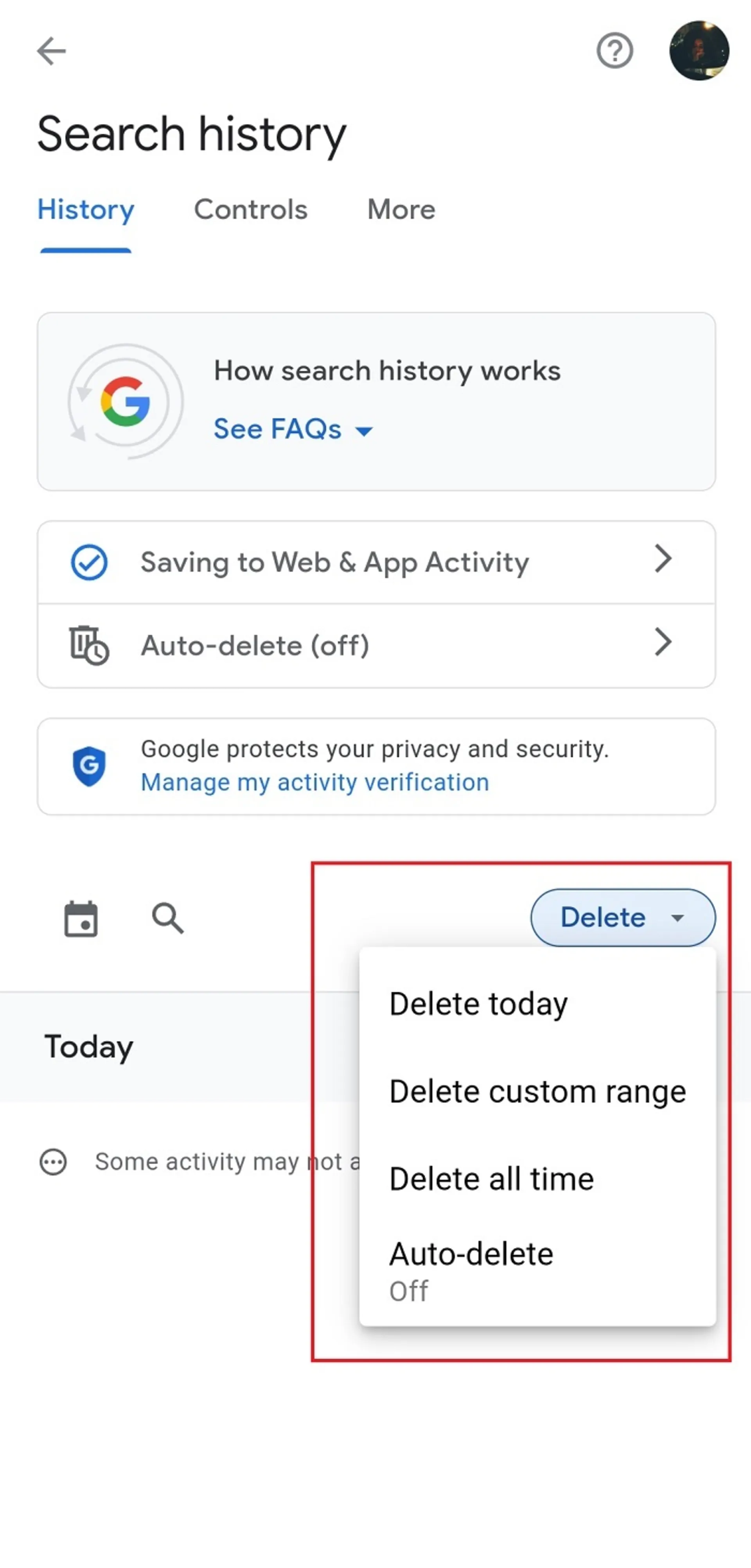Open the account profile picture
751x1568 pixels.
(699, 50)
